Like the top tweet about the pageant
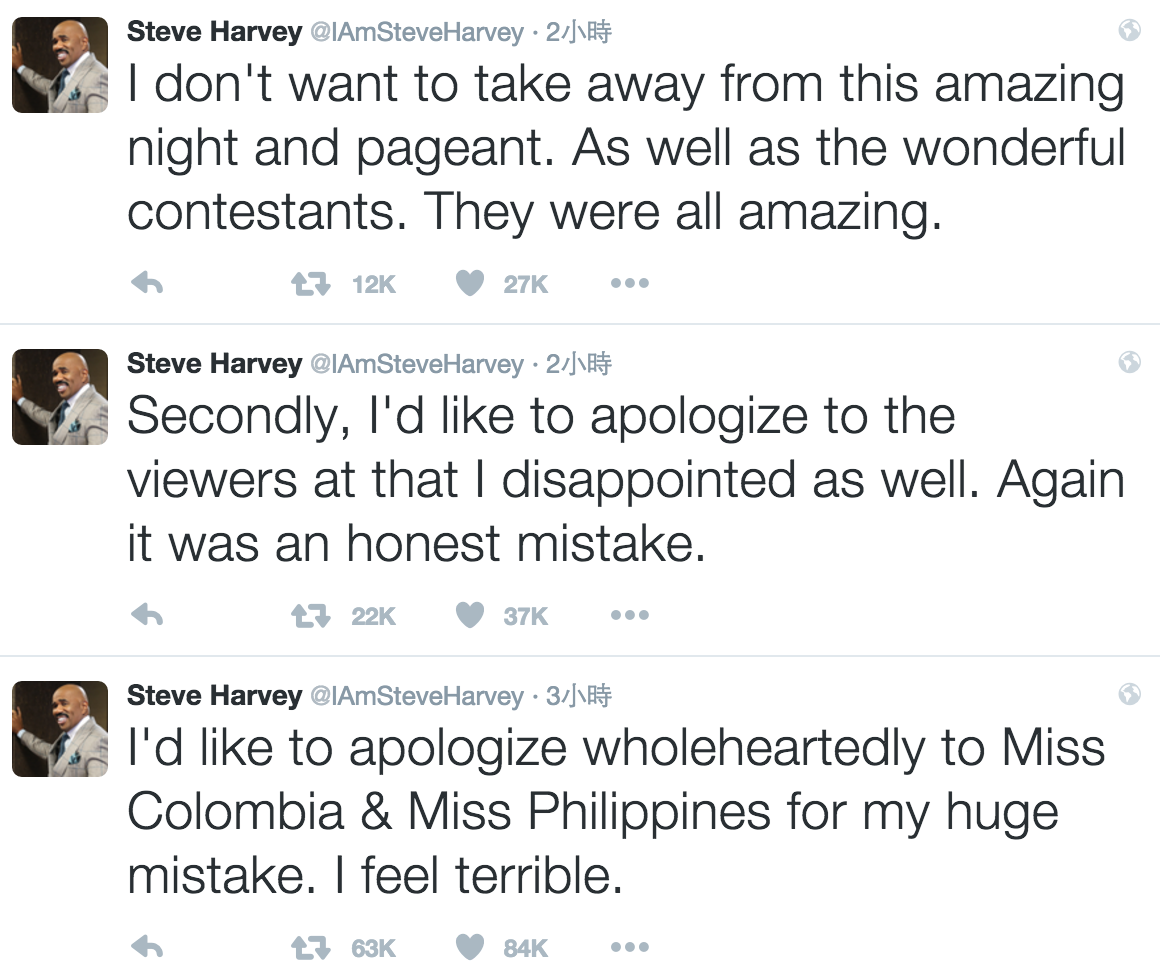Screen dimensions: 1160x980 pos(468,283)
